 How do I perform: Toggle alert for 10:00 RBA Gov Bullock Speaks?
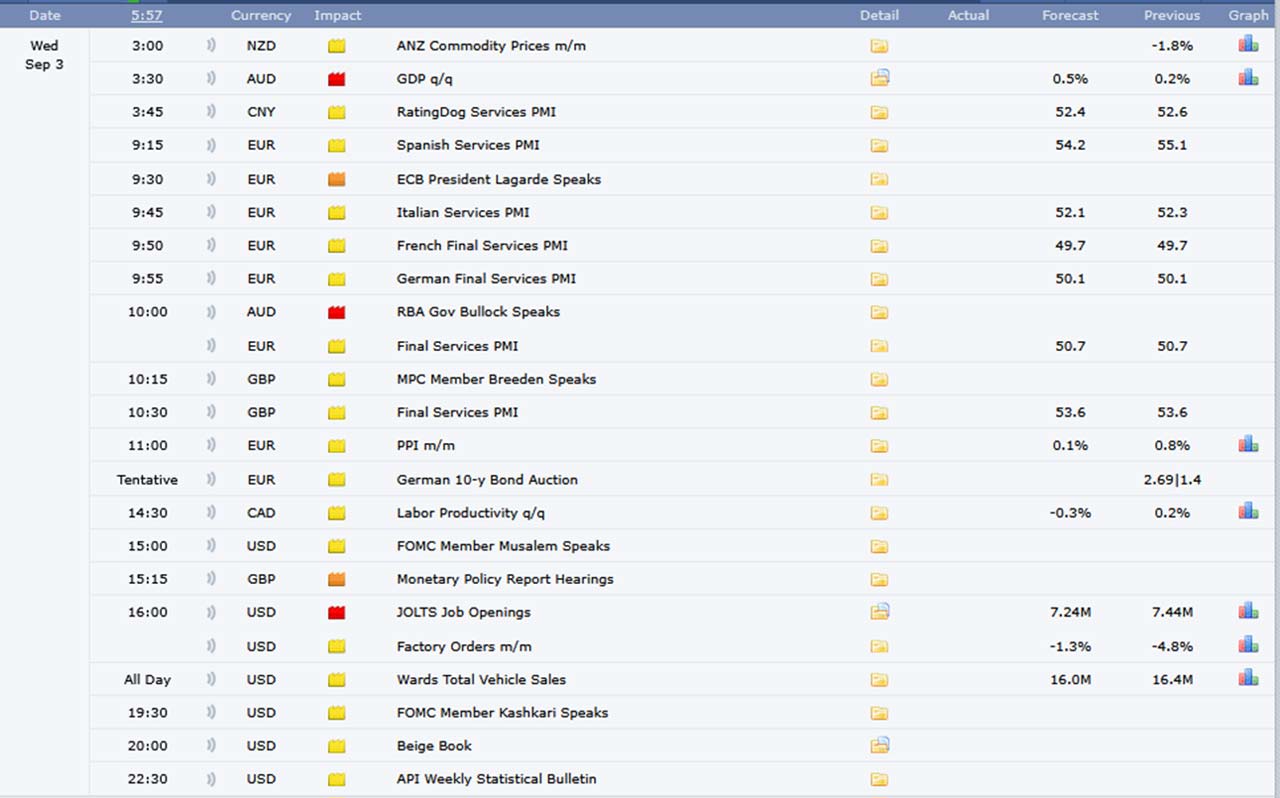(211, 312)
